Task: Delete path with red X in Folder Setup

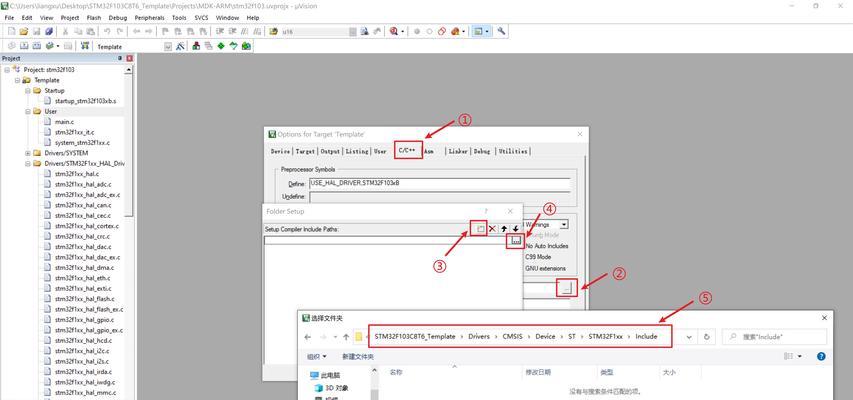Action: pyautogui.click(x=492, y=229)
